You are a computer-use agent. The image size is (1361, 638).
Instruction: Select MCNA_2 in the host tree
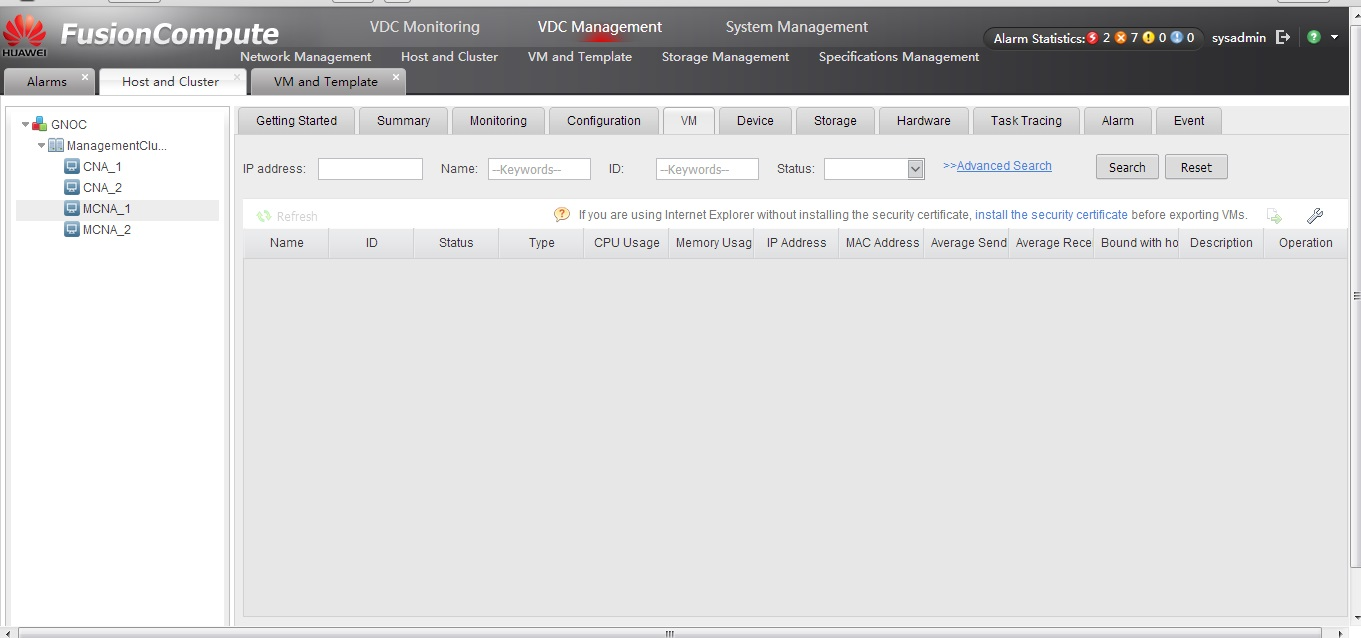point(107,230)
